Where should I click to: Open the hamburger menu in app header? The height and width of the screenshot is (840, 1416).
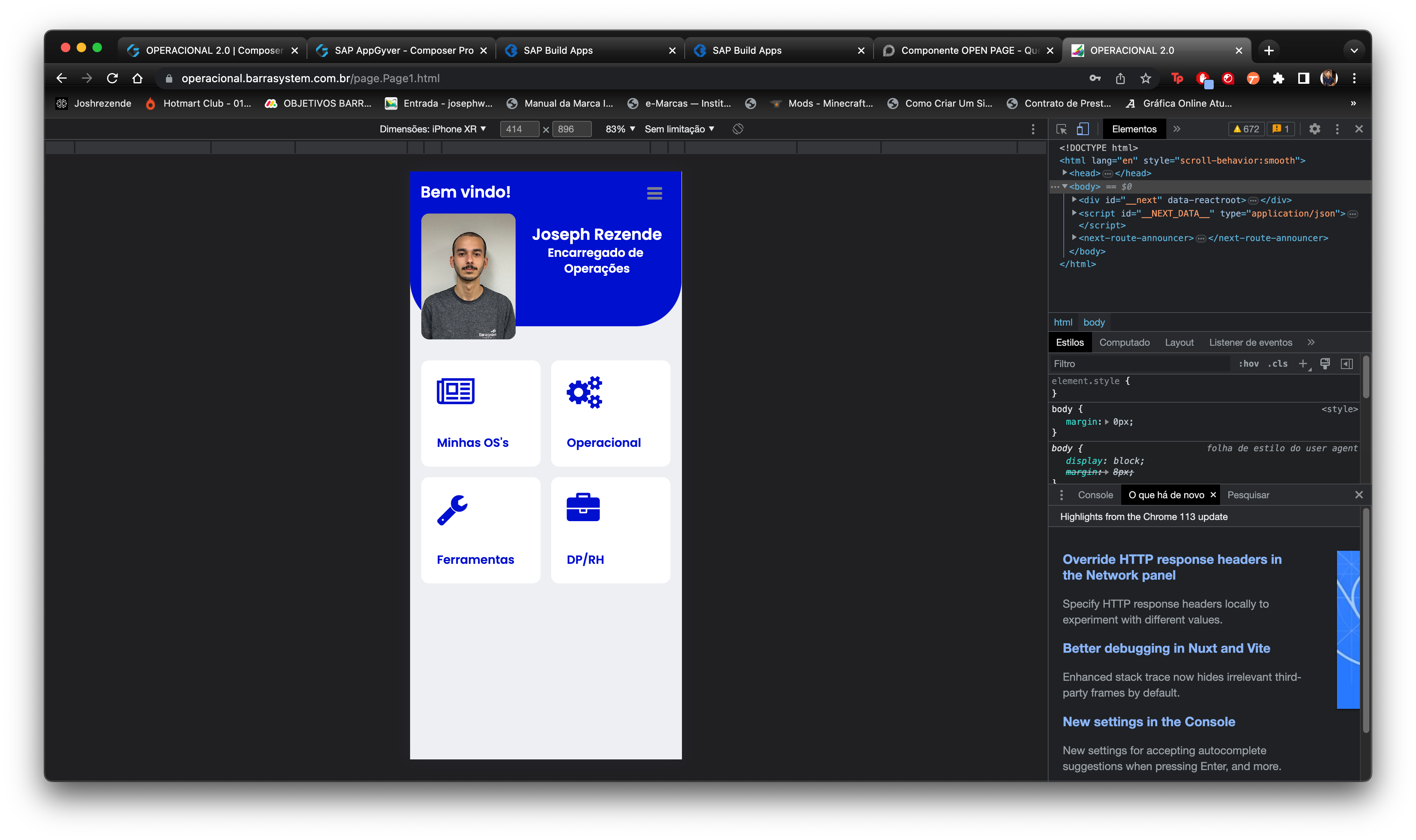tap(654, 194)
